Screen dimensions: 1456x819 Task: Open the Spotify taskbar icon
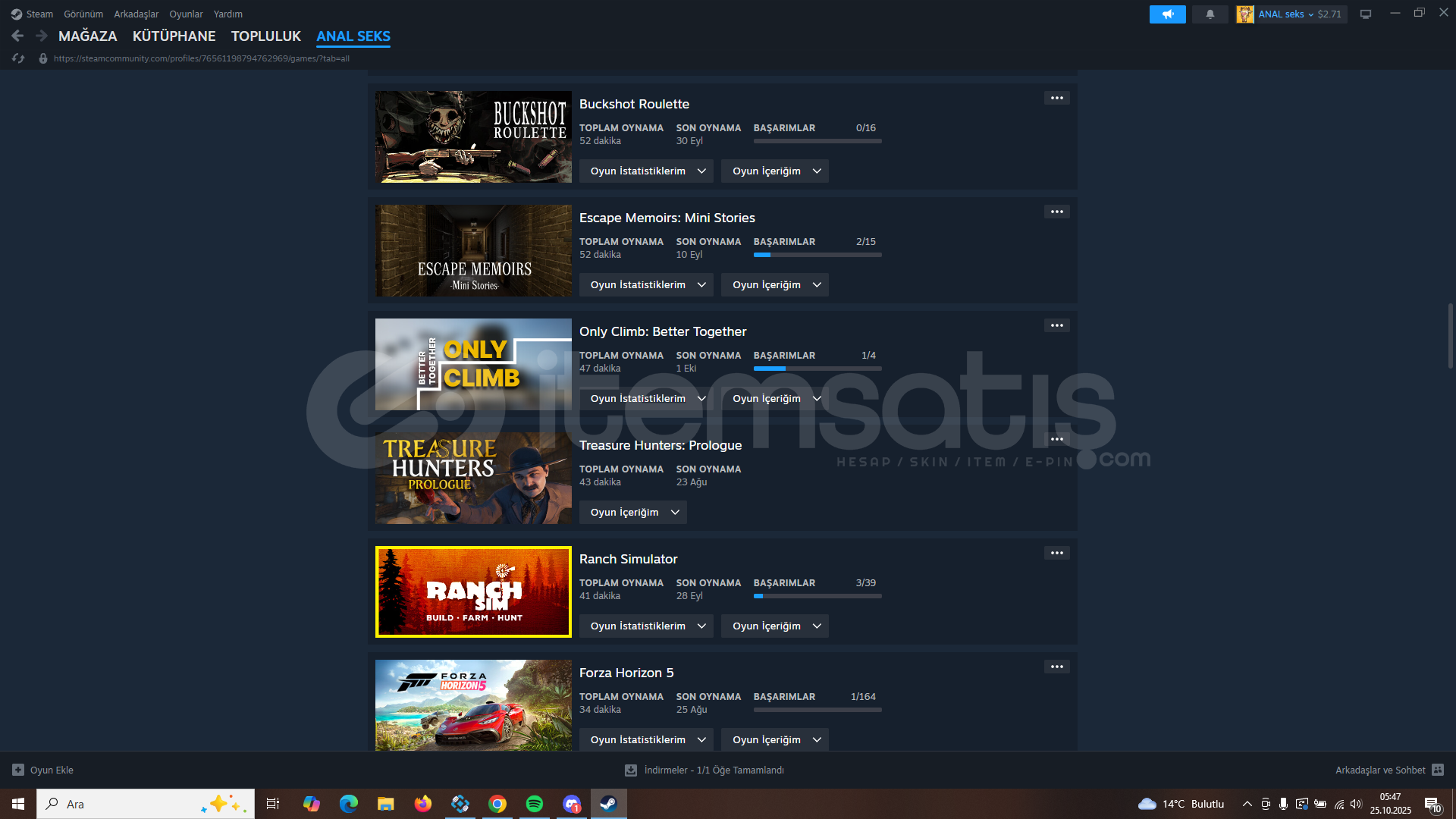pyautogui.click(x=535, y=804)
